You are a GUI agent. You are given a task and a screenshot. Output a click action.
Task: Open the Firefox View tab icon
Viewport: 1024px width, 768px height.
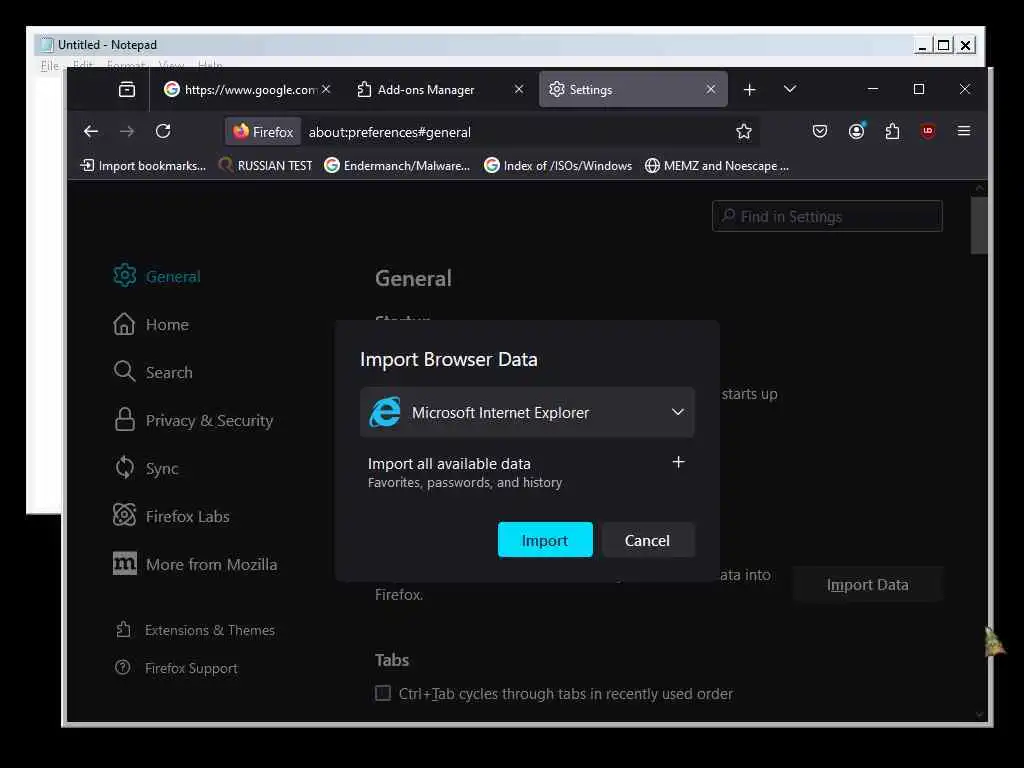pos(127,89)
